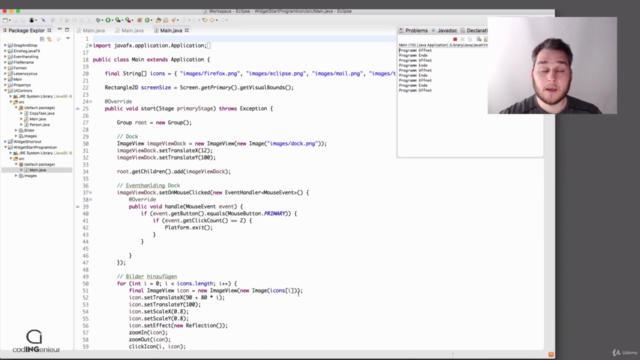
Task: Expand the WidgetShortcut project
Action: pos(5,142)
